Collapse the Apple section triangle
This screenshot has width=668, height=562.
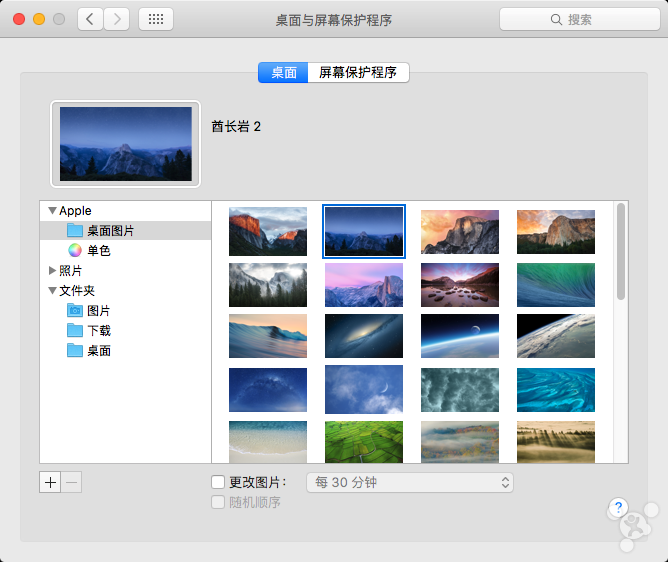pos(52,211)
